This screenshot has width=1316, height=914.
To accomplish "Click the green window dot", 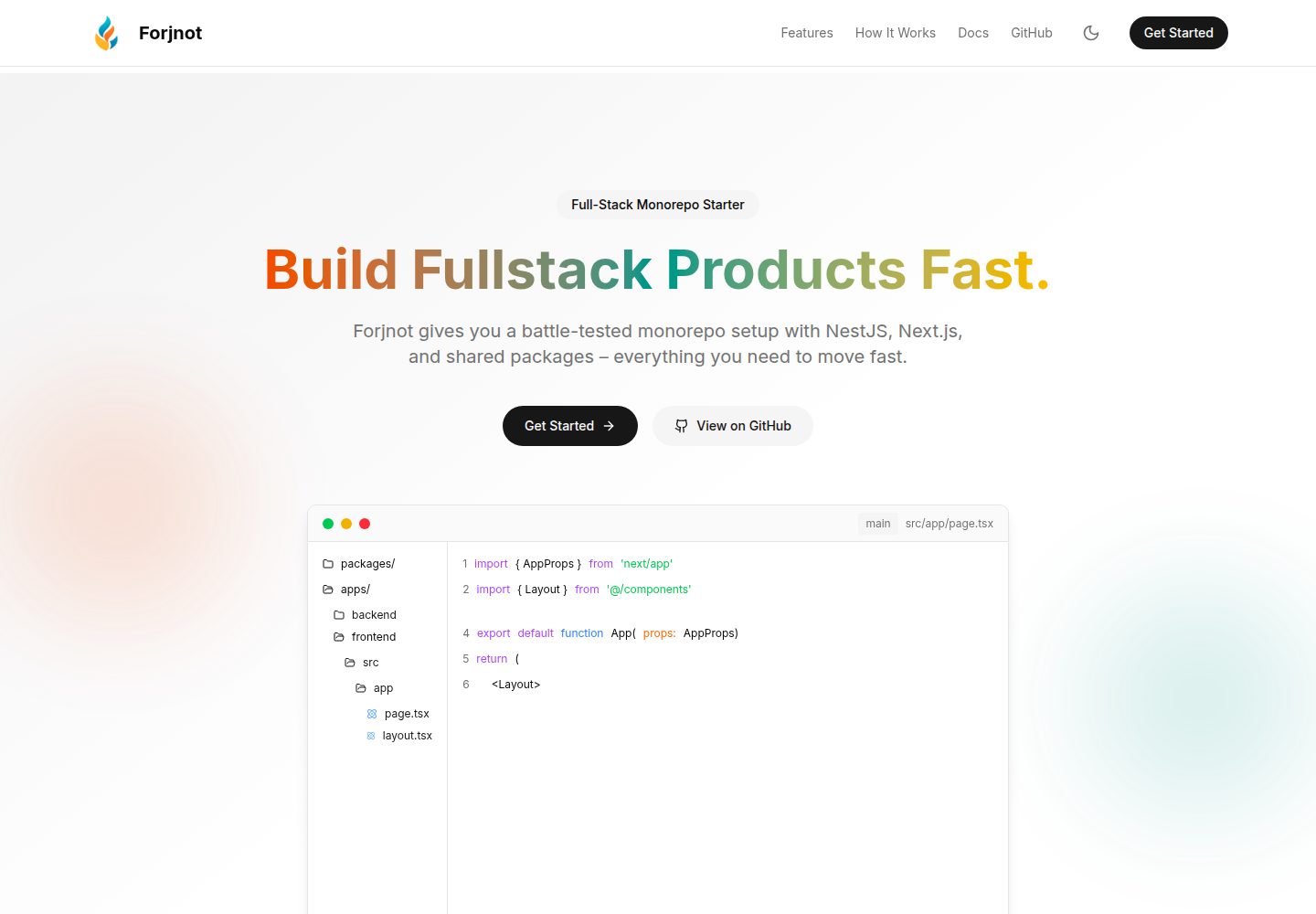I will [x=328, y=524].
